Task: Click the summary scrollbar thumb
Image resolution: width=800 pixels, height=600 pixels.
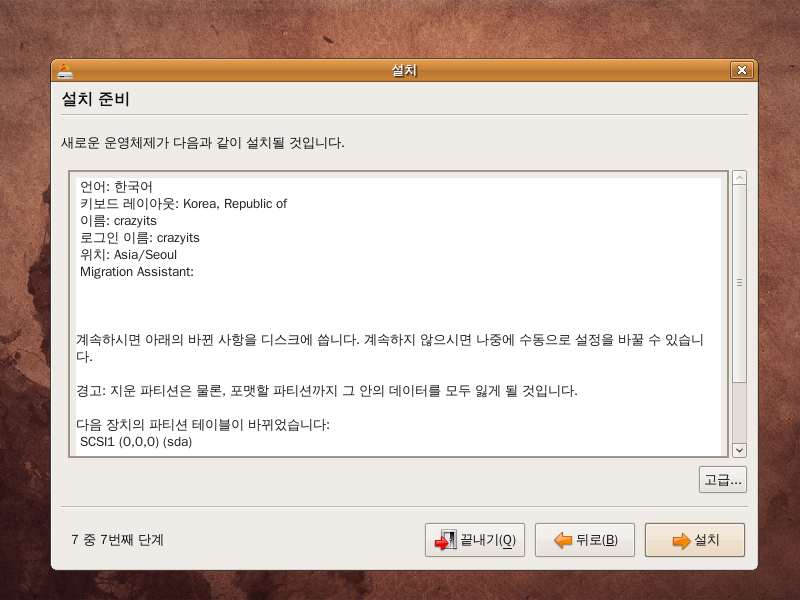Action: tap(739, 283)
